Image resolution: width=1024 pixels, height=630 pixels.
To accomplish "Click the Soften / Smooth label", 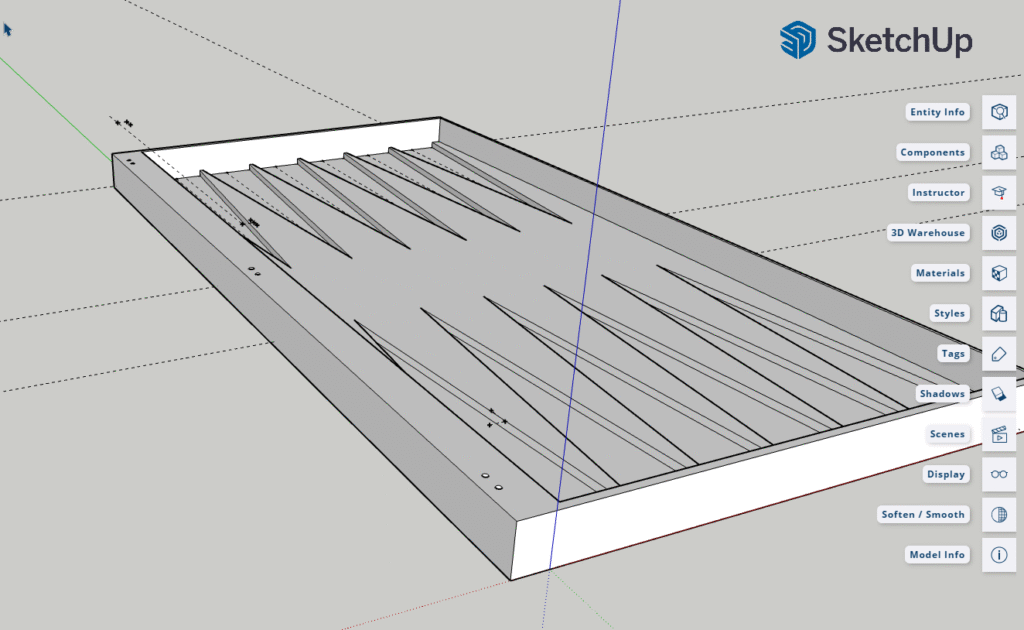I will 923,514.
